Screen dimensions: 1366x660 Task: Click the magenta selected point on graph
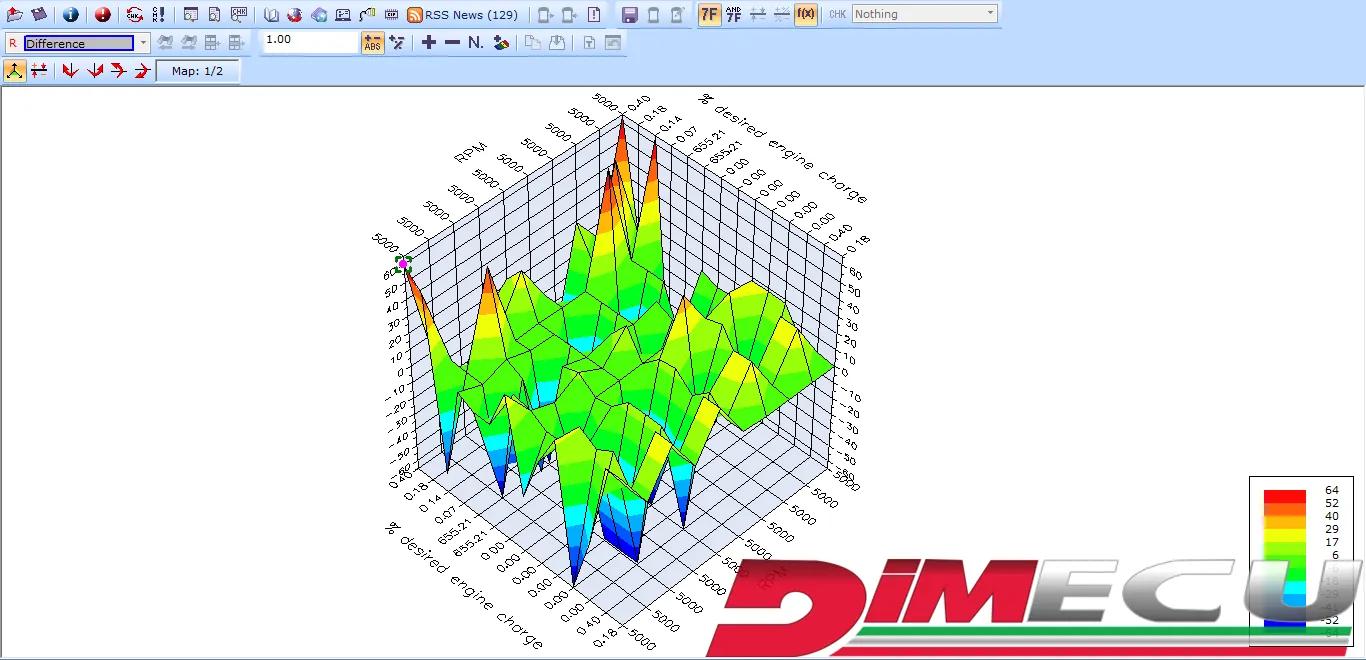[403, 264]
